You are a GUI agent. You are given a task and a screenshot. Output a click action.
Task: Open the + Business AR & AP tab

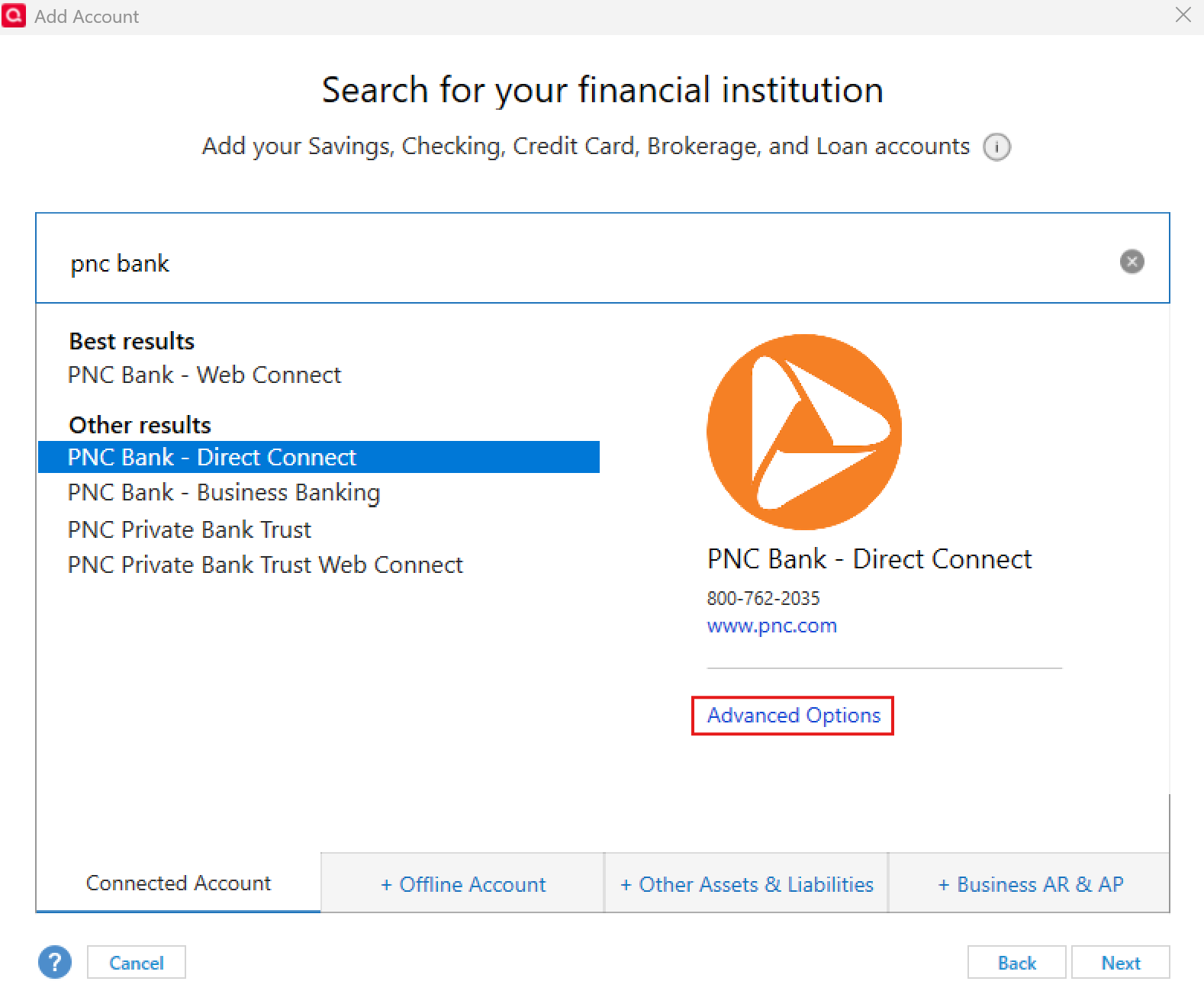pos(1030,883)
